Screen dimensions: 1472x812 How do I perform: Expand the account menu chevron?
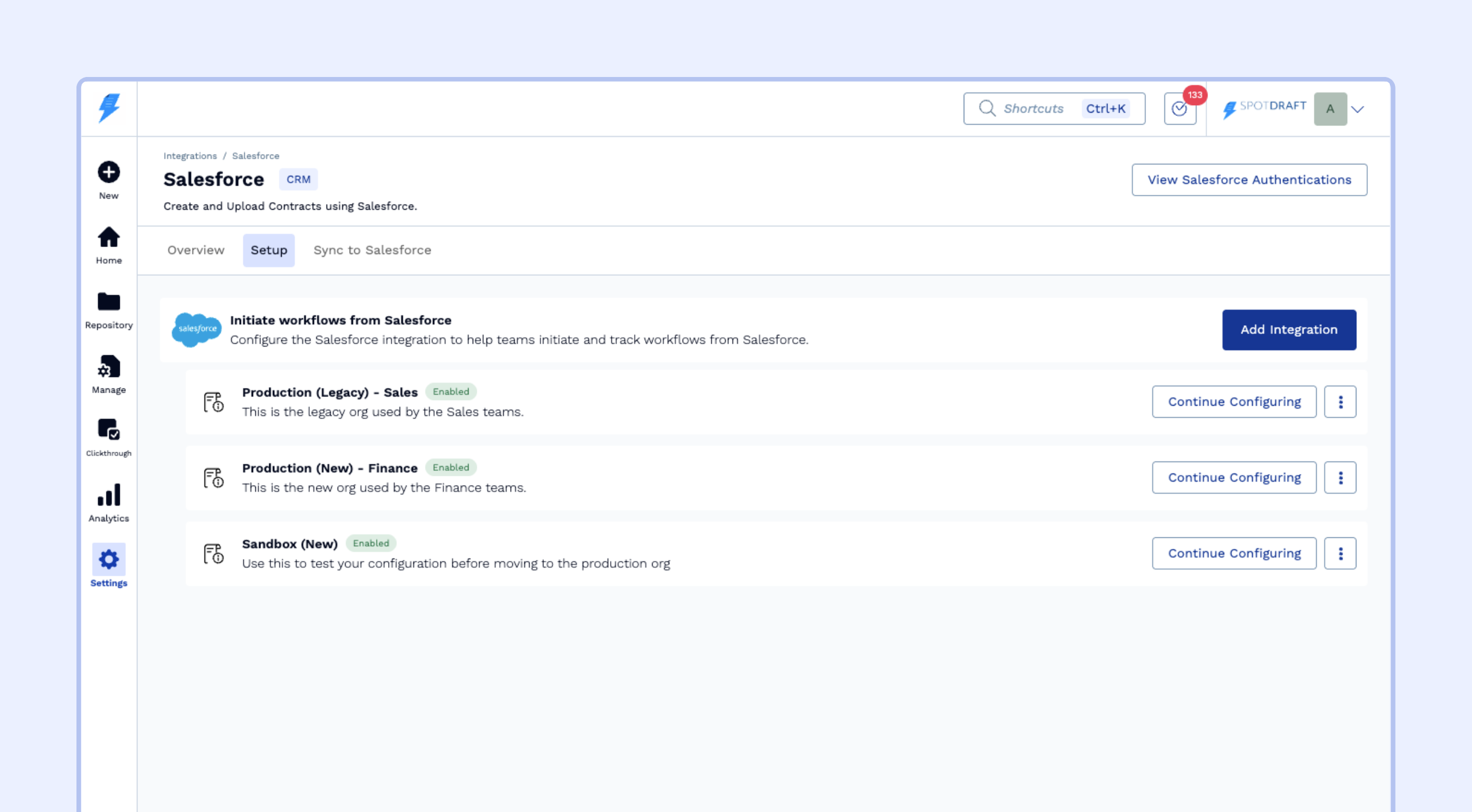(x=1358, y=109)
